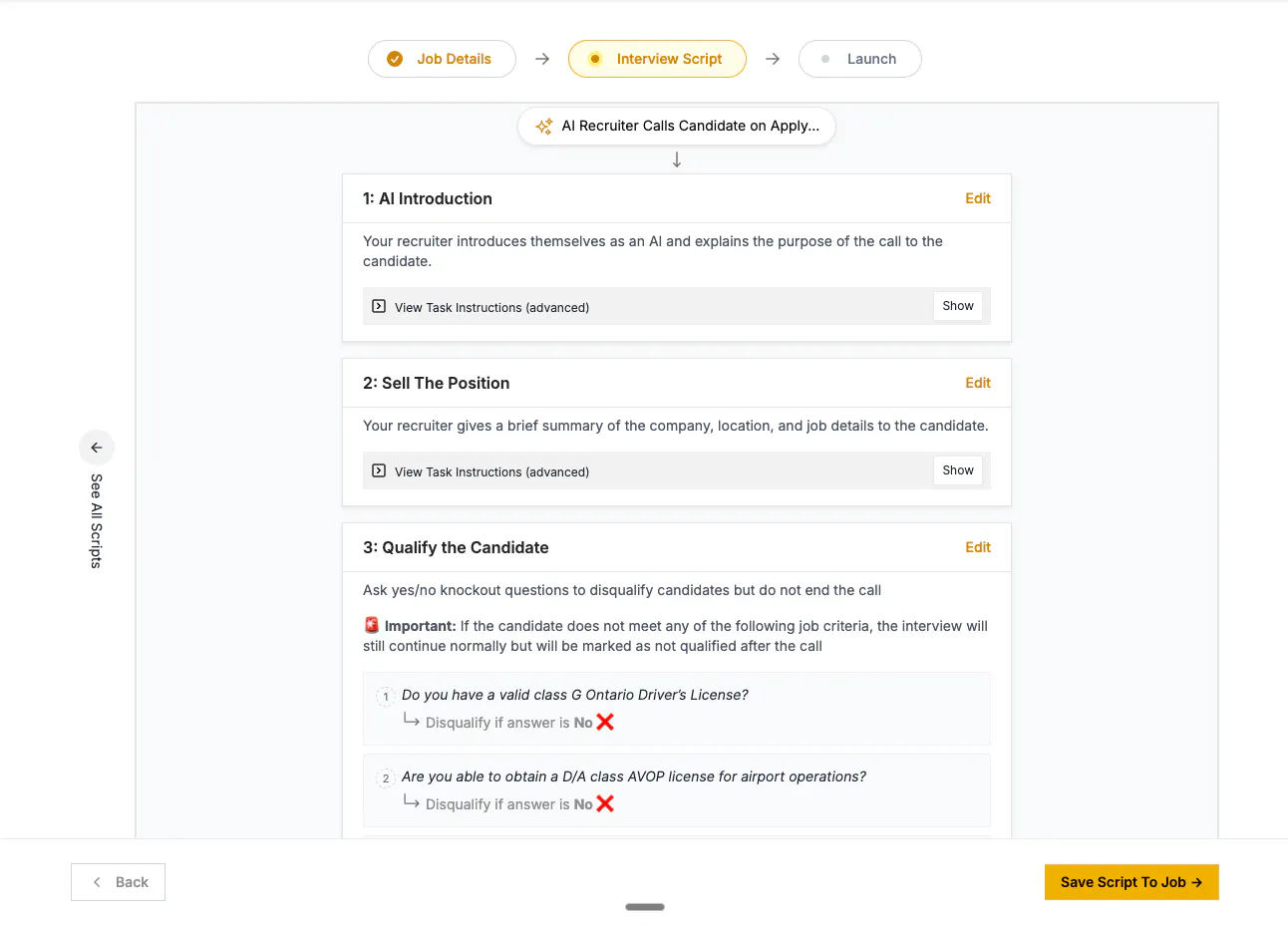
Task: Click the red X on the AVOP license question
Action: click(x=605, y=803)
